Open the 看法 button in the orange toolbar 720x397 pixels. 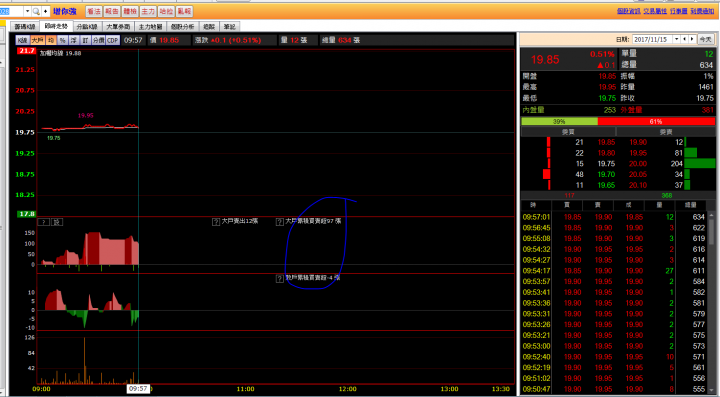(93, 11)
